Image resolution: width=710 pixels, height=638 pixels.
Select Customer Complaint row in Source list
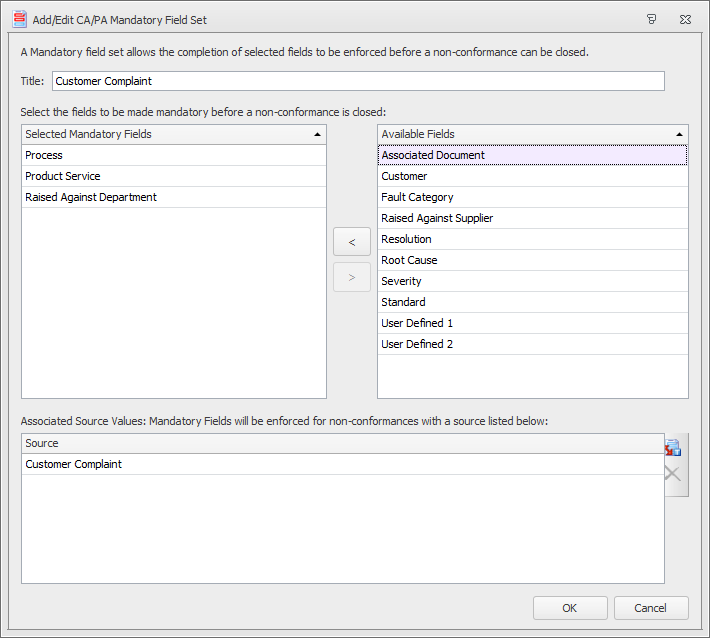pyautogui.click(x=343, y=464)
